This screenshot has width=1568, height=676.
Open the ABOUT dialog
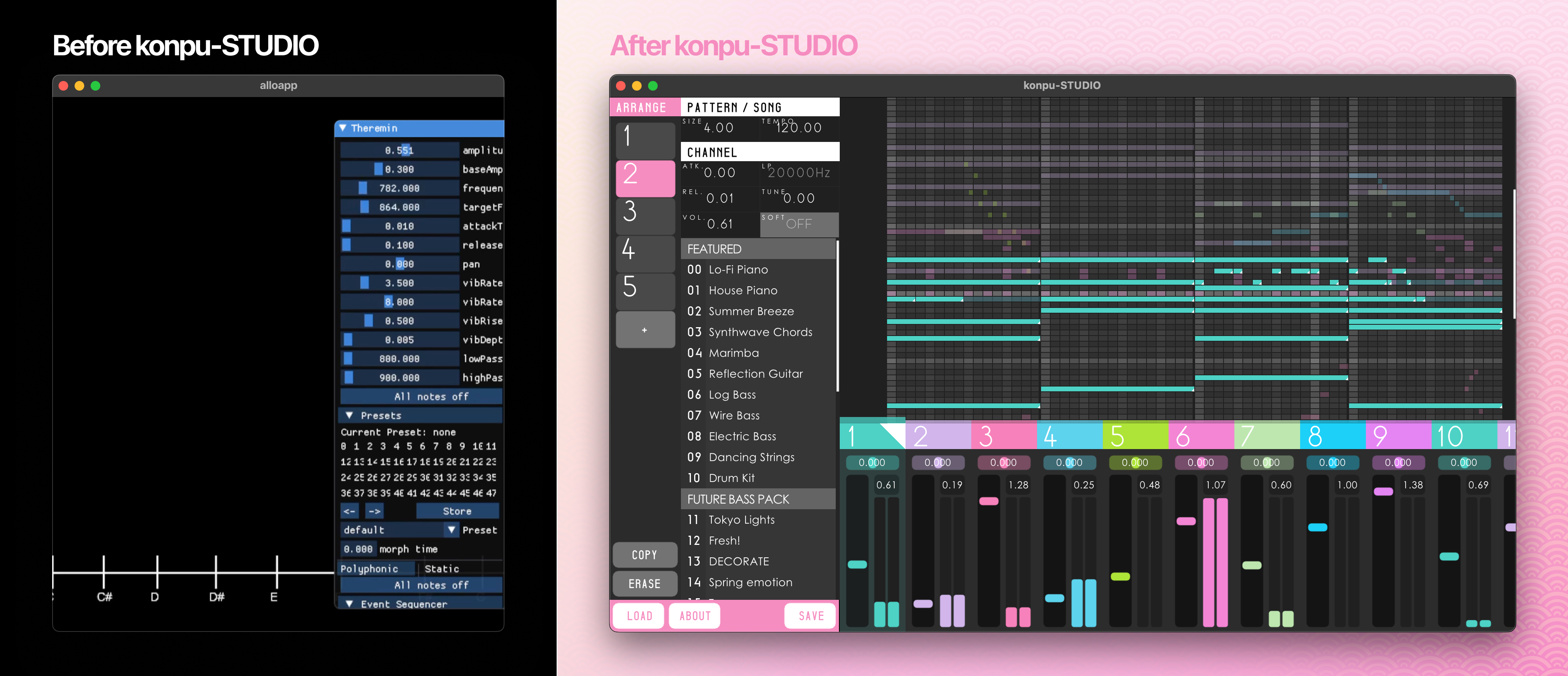coord(695,616)
